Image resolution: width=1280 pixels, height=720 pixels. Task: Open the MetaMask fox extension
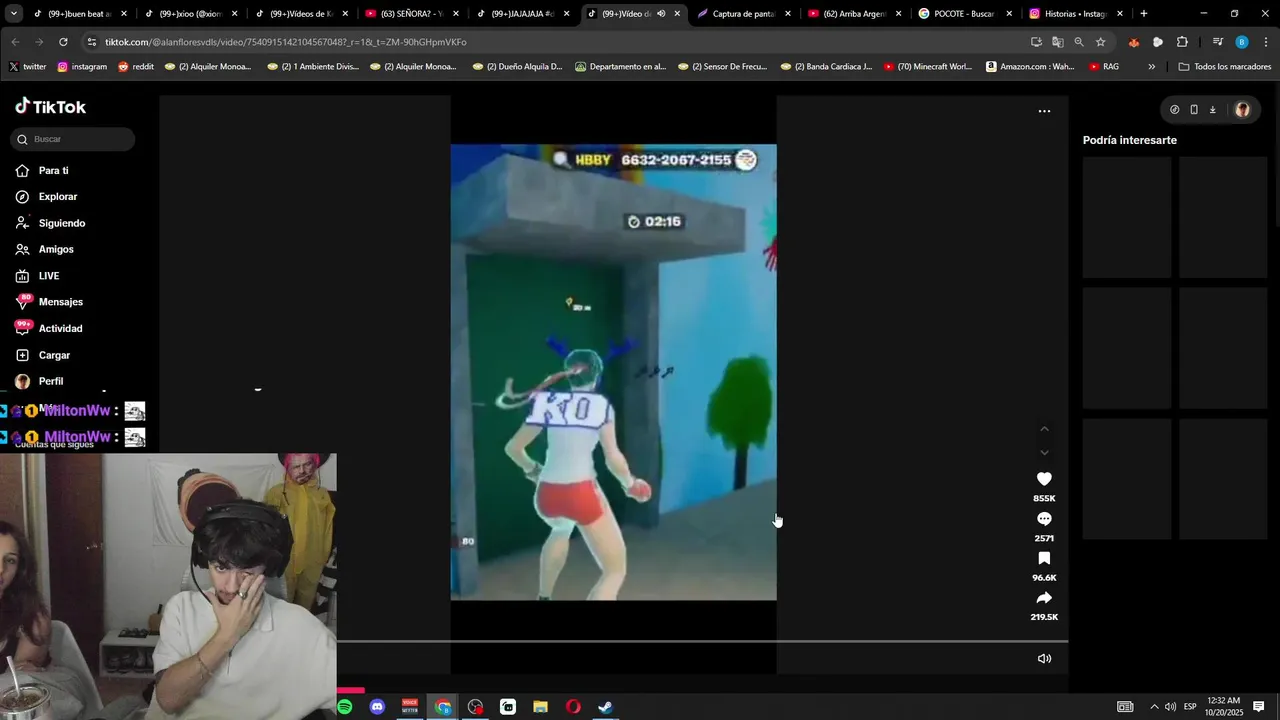click(1133, 42)
